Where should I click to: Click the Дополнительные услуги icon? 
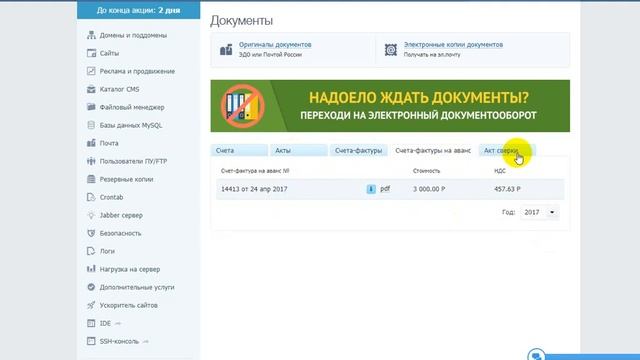coord(91,287)
